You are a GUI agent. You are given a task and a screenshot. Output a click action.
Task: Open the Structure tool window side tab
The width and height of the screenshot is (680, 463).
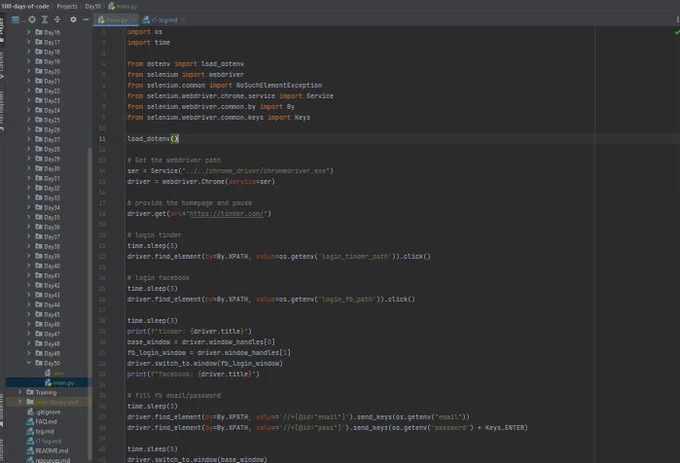coord(2,449)
